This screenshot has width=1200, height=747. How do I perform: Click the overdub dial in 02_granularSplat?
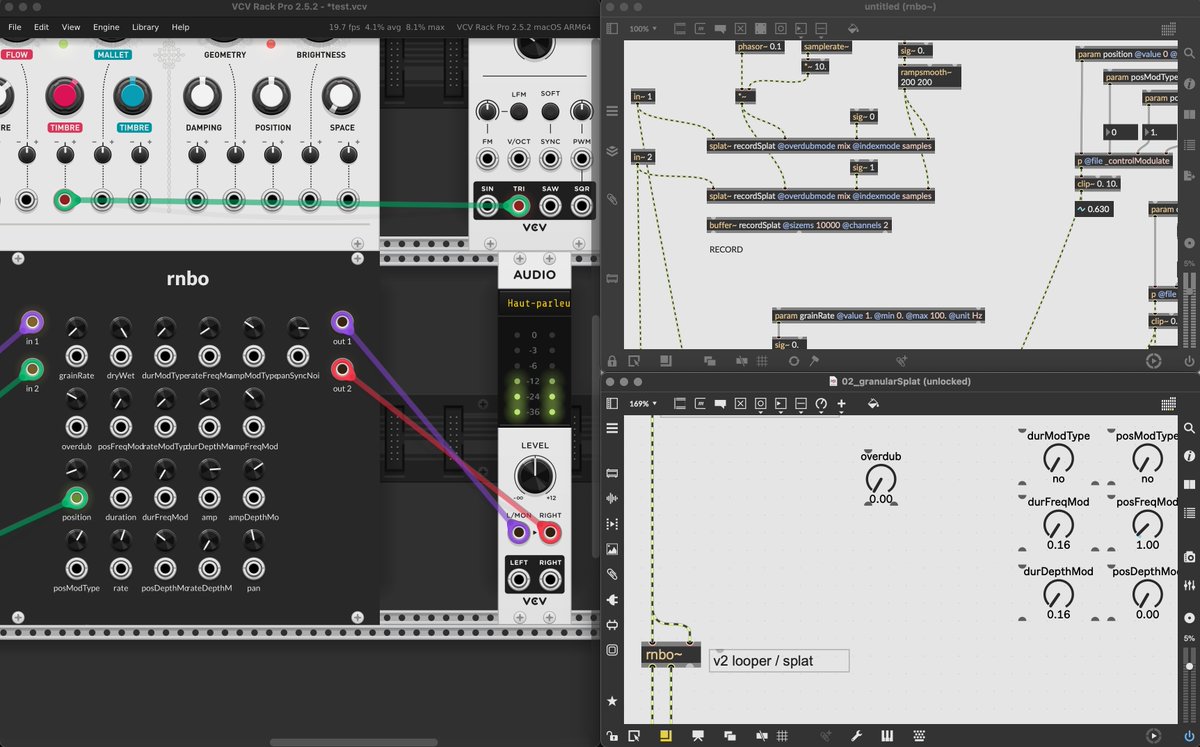coord(881,480)
